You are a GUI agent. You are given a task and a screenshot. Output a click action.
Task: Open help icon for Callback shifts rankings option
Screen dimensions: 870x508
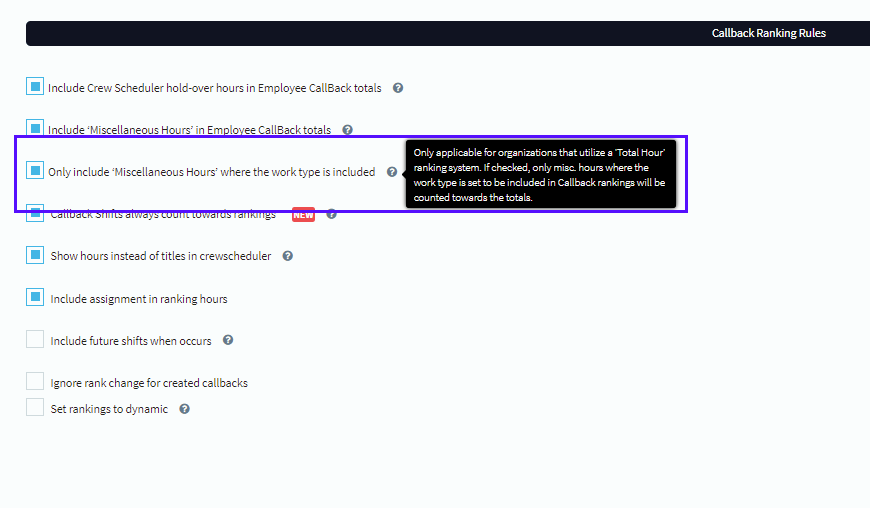(x=332, y=214)
